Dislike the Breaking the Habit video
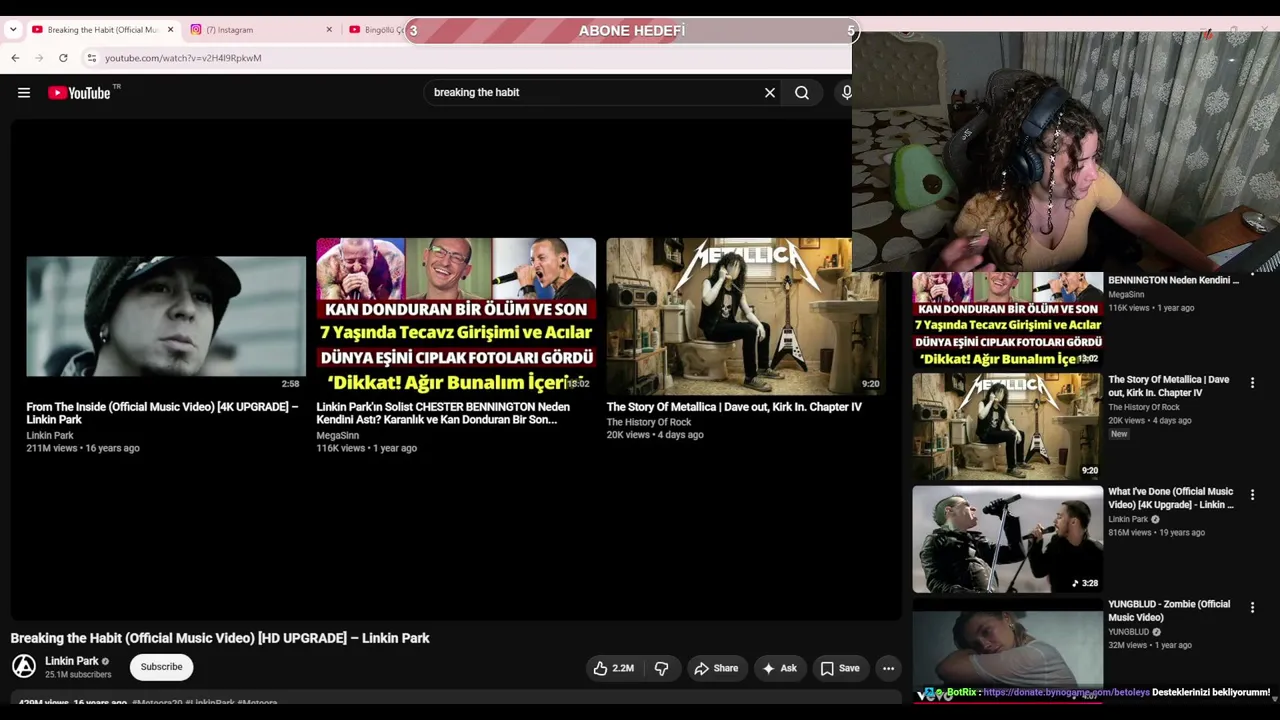The height and width of the screenshot is (720, 1280). tap(661, 668)
